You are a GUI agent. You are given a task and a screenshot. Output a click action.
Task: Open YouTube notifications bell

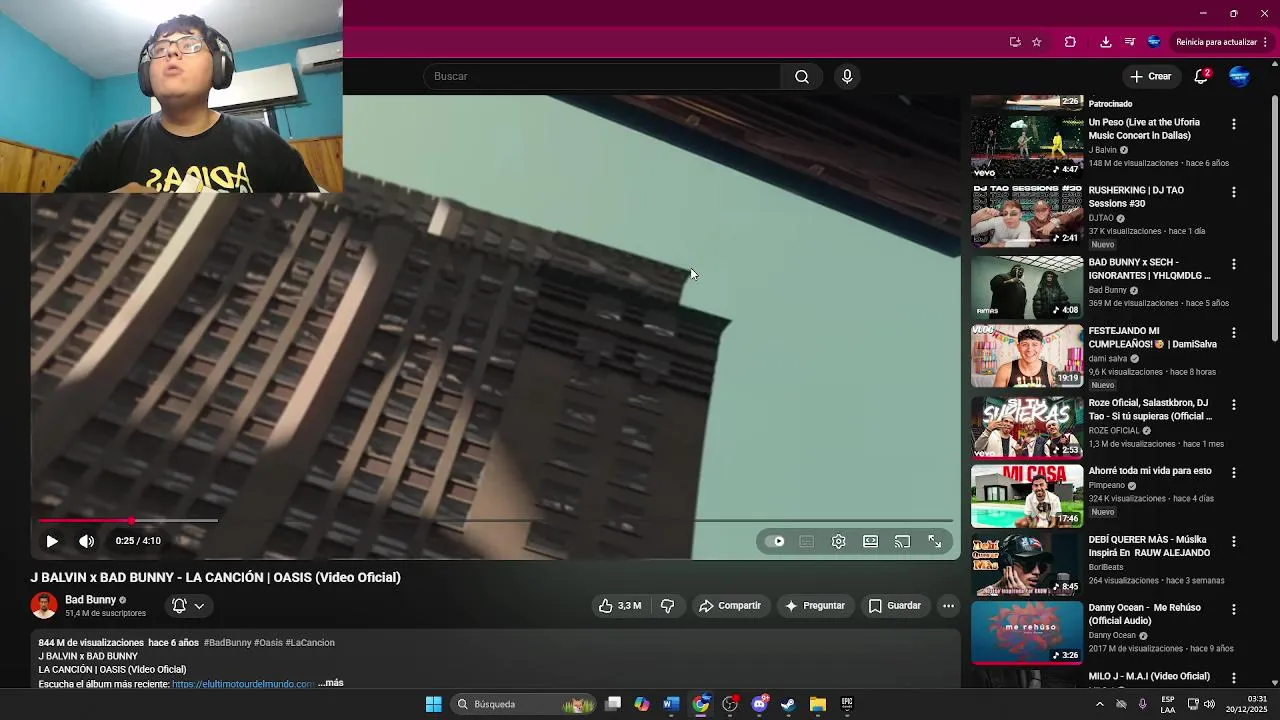coord(1201,77)
